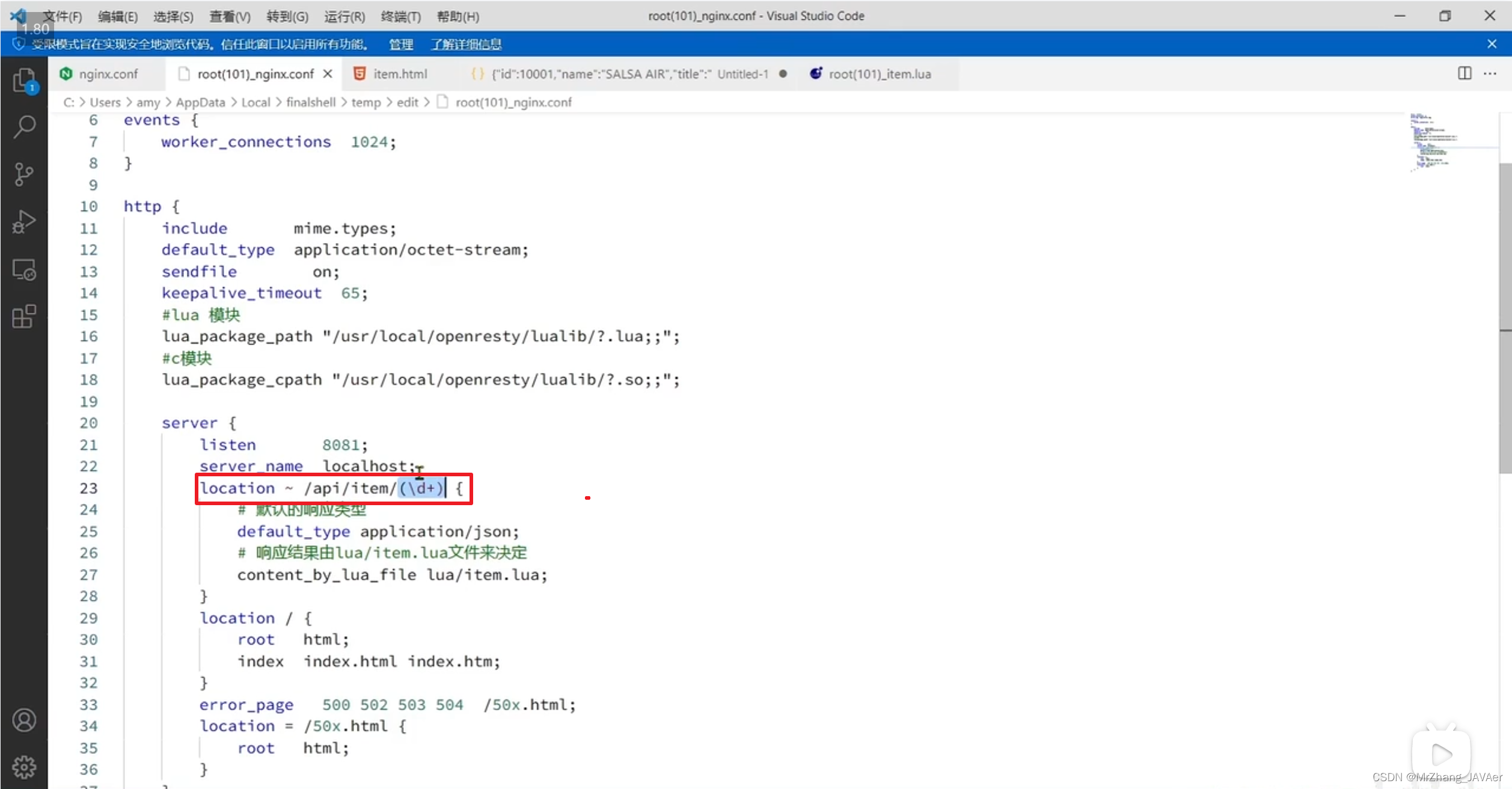Click the 了解详细信息 learn more link

point(466,44)
